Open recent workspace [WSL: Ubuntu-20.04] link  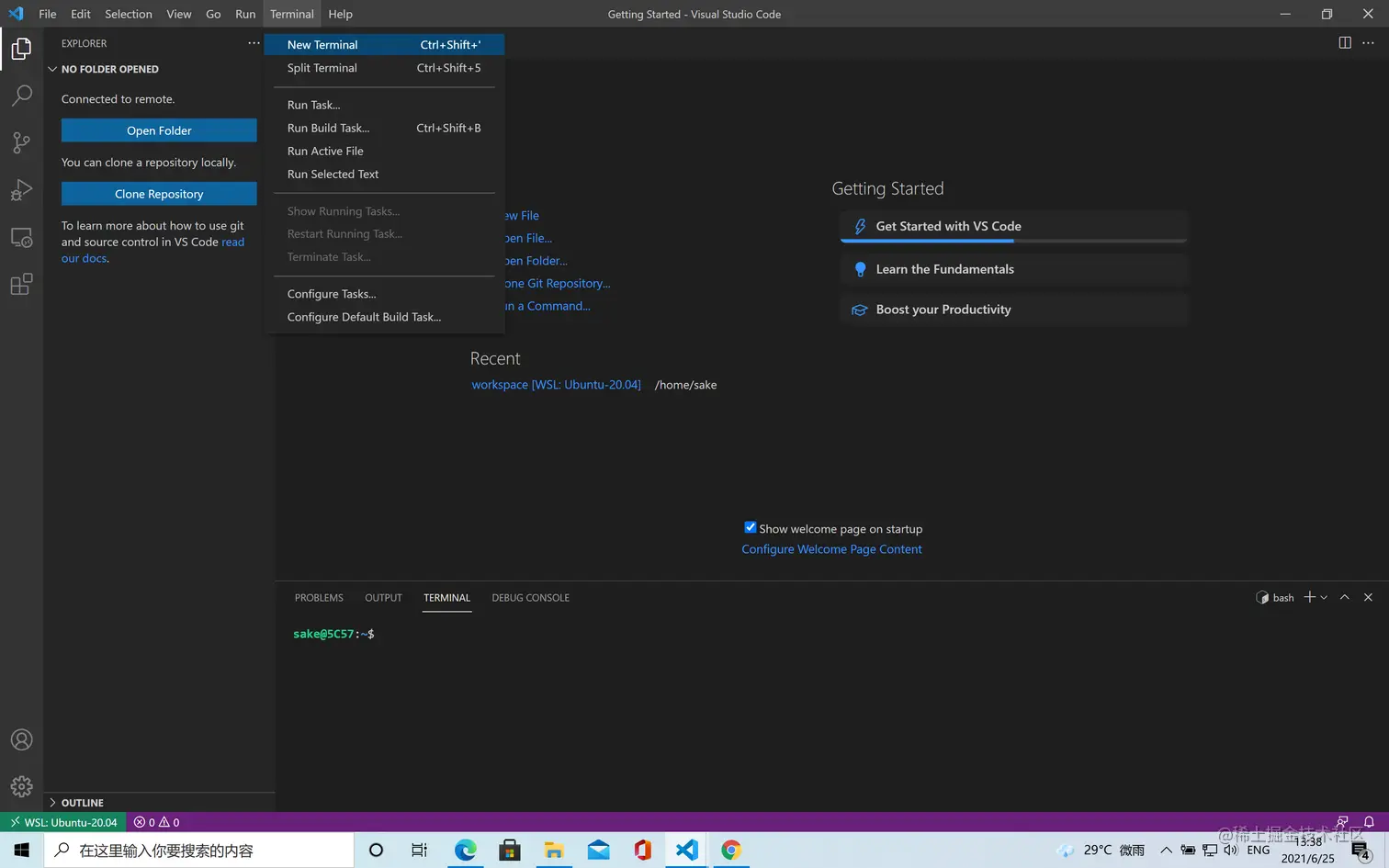click(x=556, y=385)
